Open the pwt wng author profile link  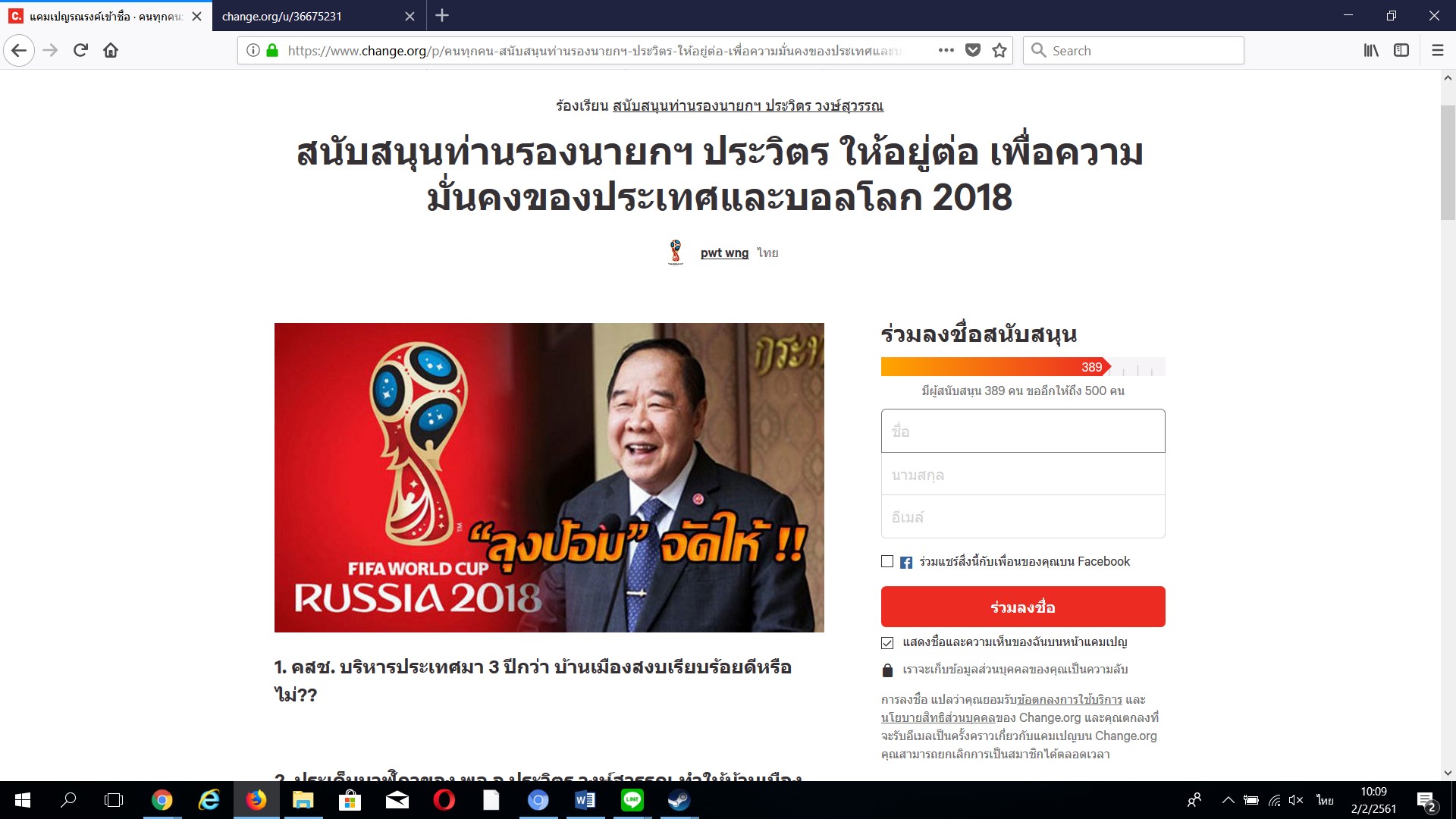tap(724, 253)
